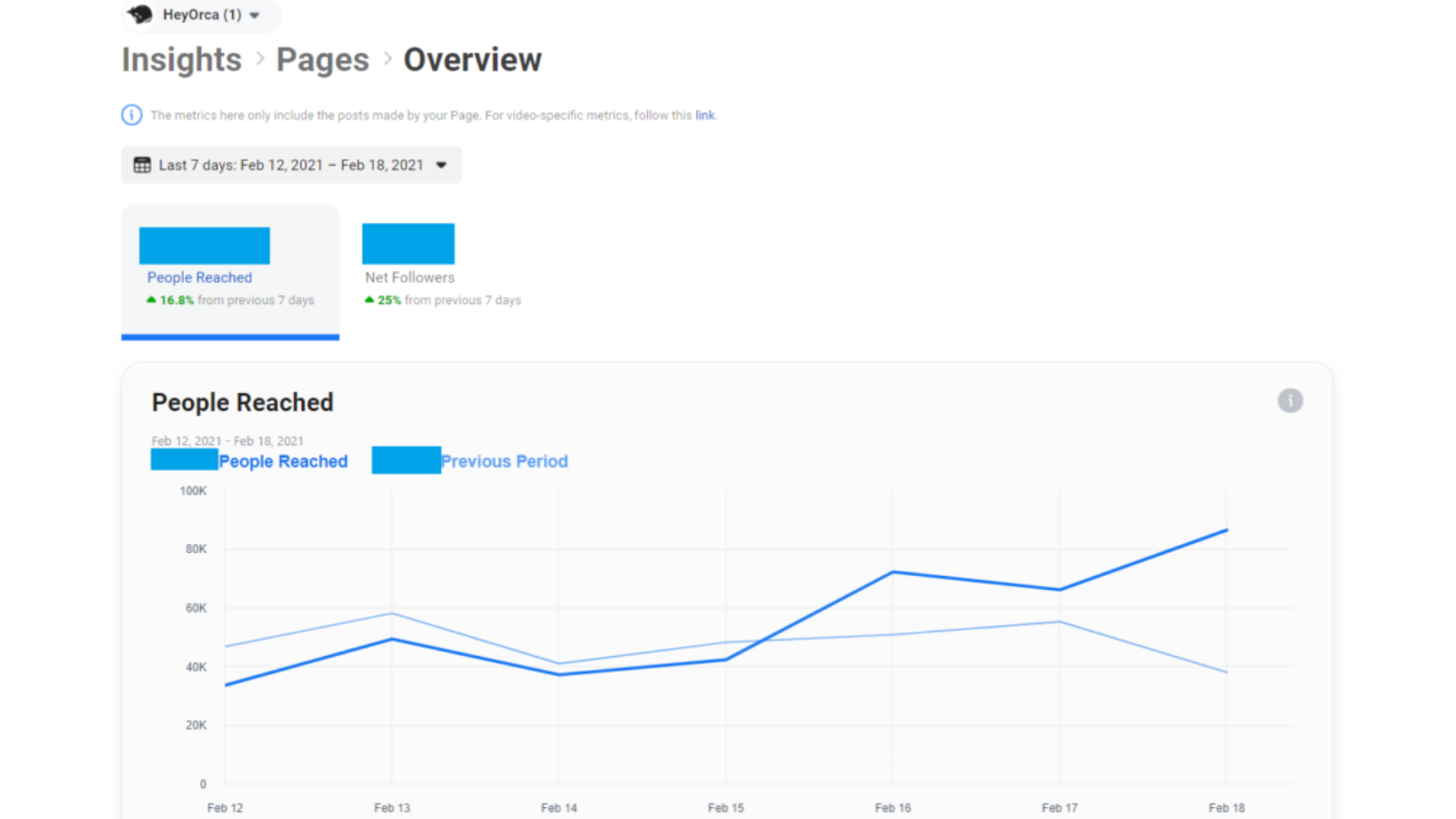Go to Insights breadcrumb
Viewport: 1456px width, 819px height.
182,60
